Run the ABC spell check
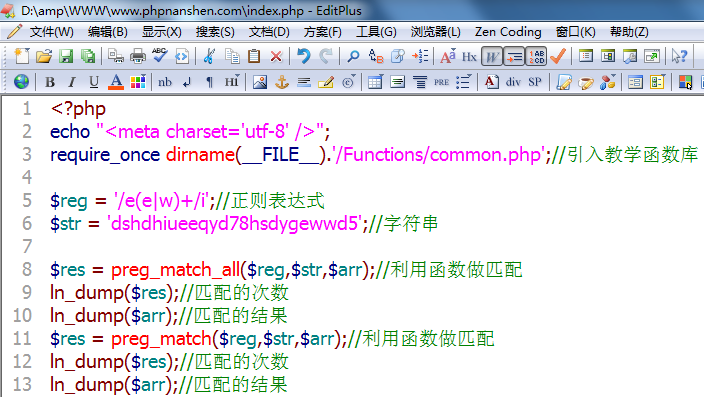The height and width of the screenshot is (397, 704). (x=159, y=56)
